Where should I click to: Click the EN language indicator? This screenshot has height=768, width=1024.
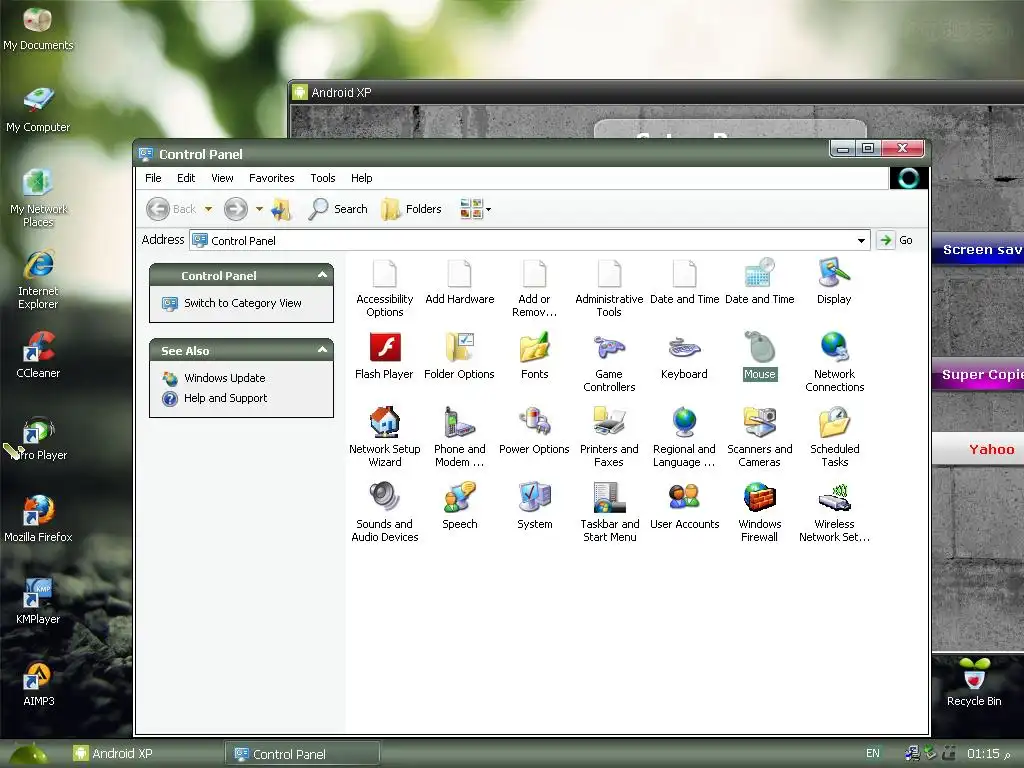[x=872, y=753]
